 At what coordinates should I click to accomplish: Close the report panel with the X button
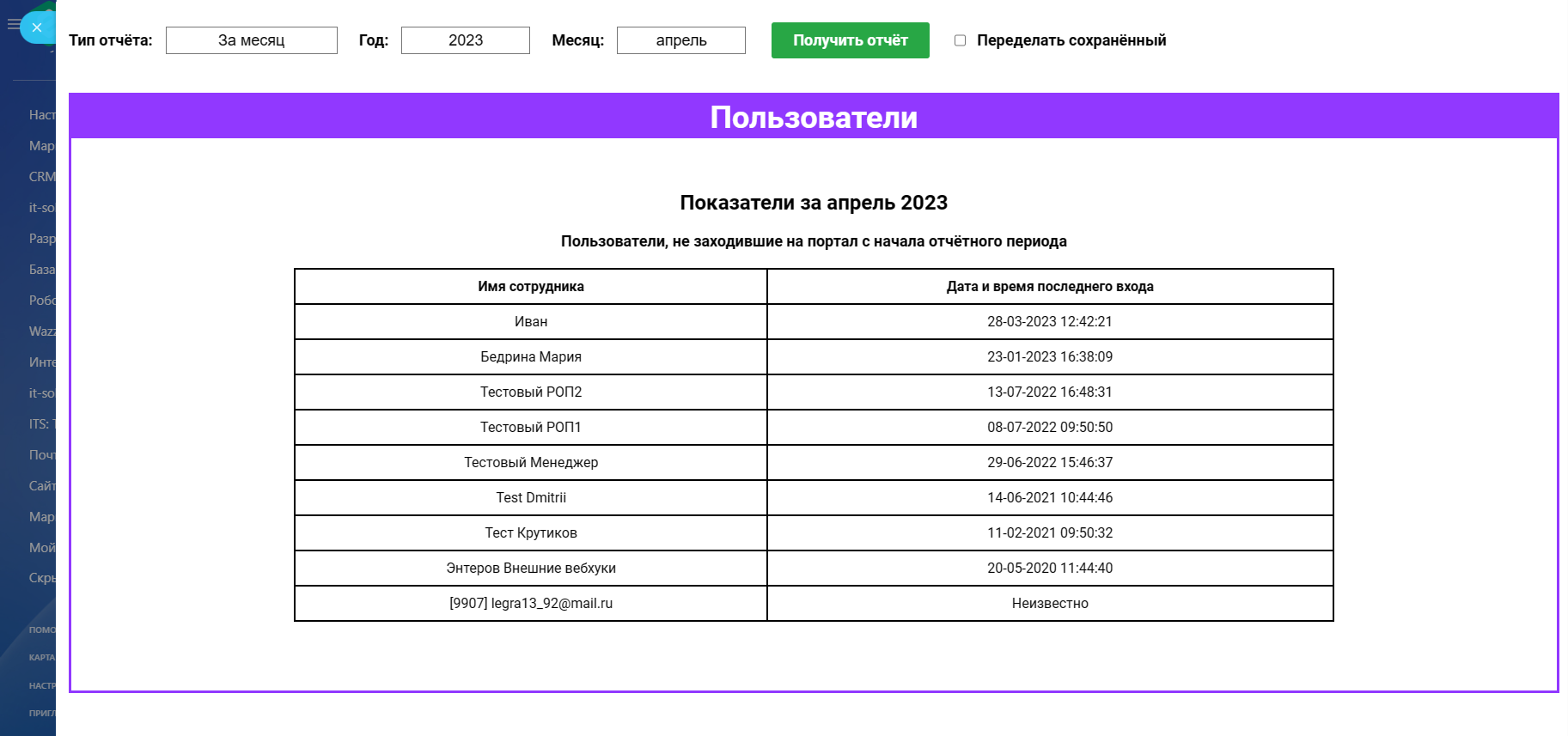tap(37, 27)
